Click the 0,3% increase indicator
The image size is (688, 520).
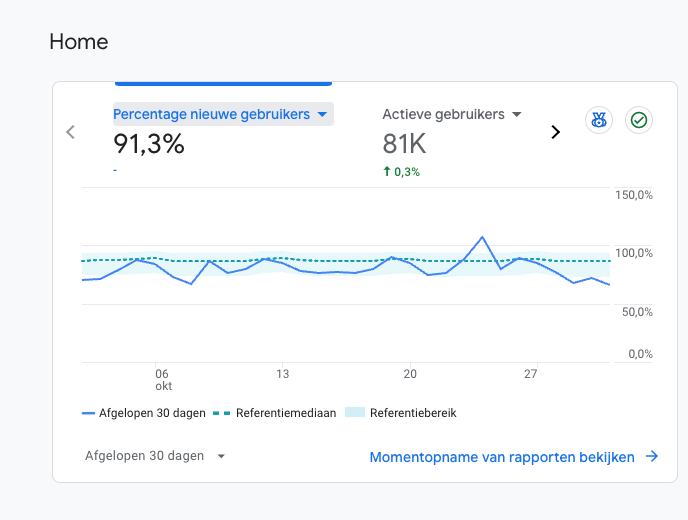point(401,172)
